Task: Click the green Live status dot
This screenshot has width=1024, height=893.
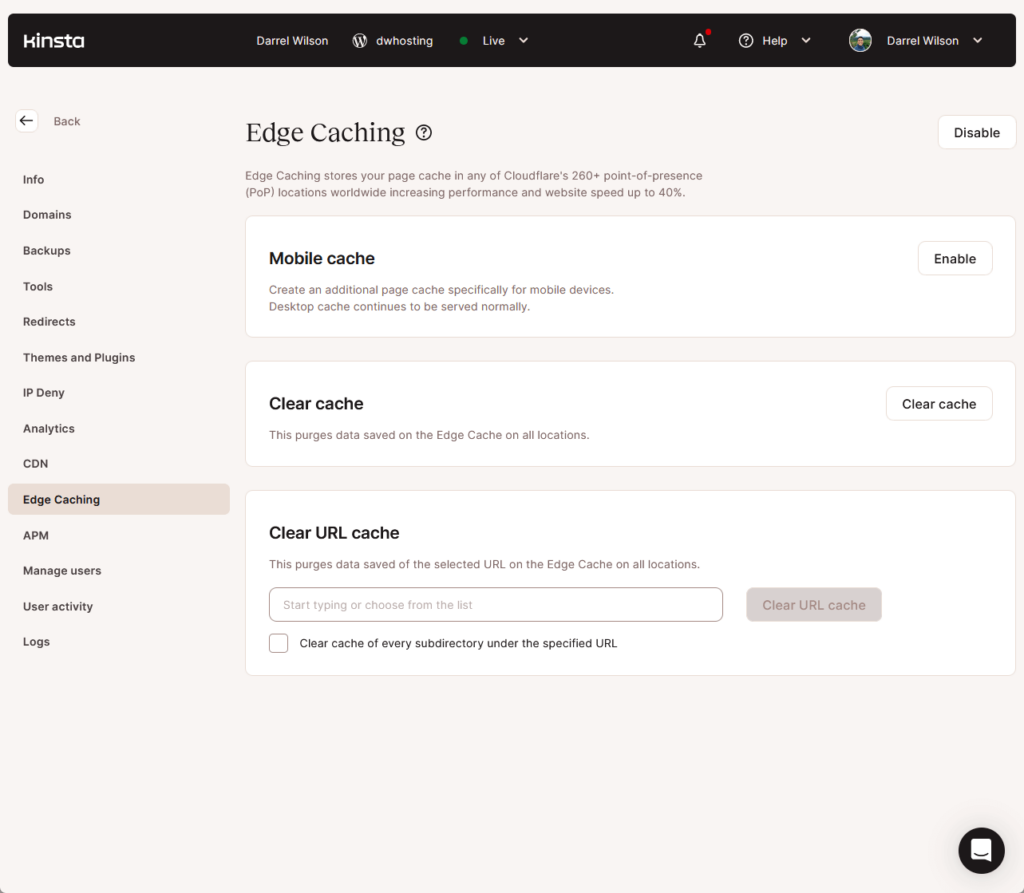Action: pos(463,41)
